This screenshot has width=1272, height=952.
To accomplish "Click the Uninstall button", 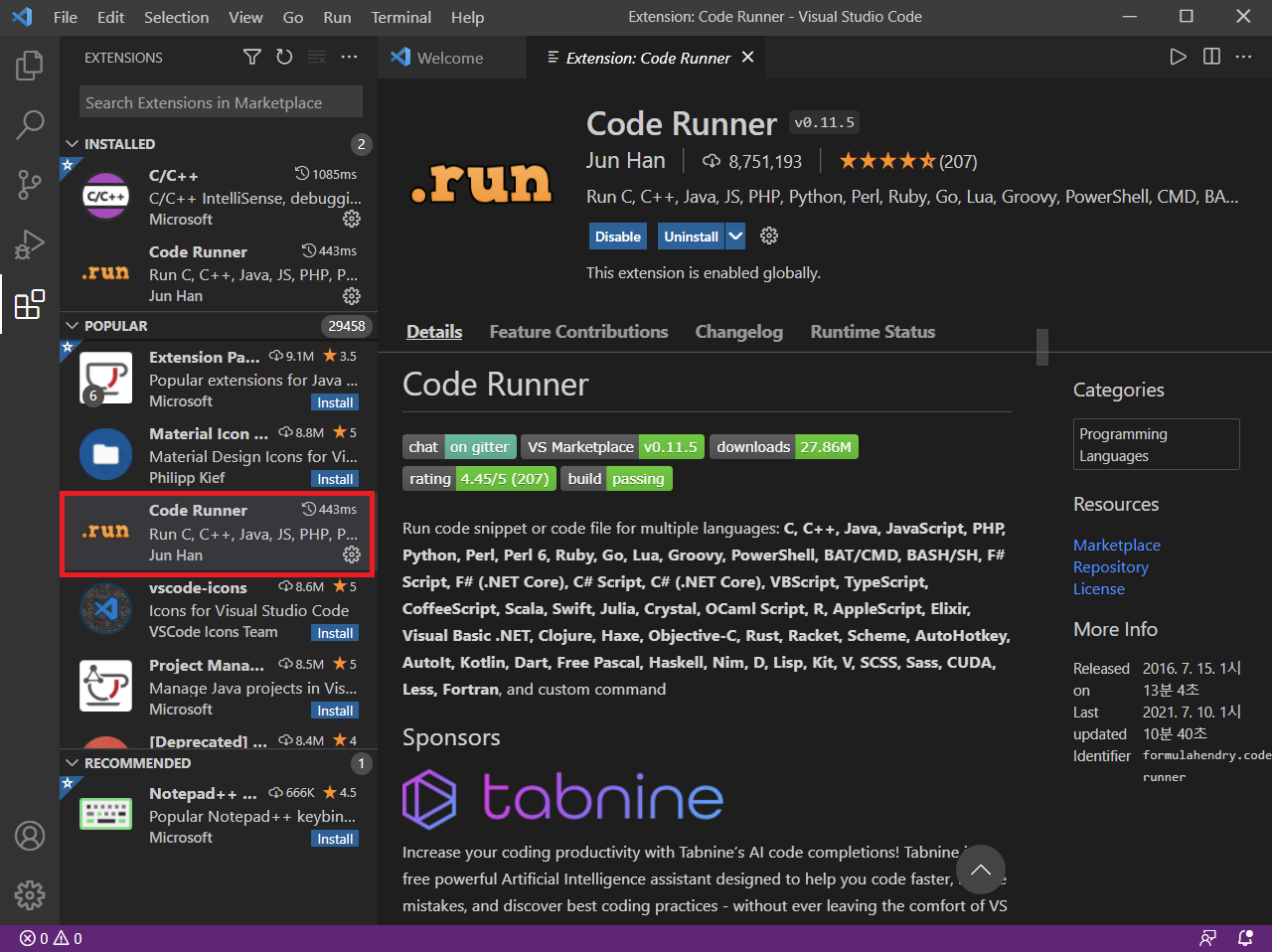I will 692,237.
